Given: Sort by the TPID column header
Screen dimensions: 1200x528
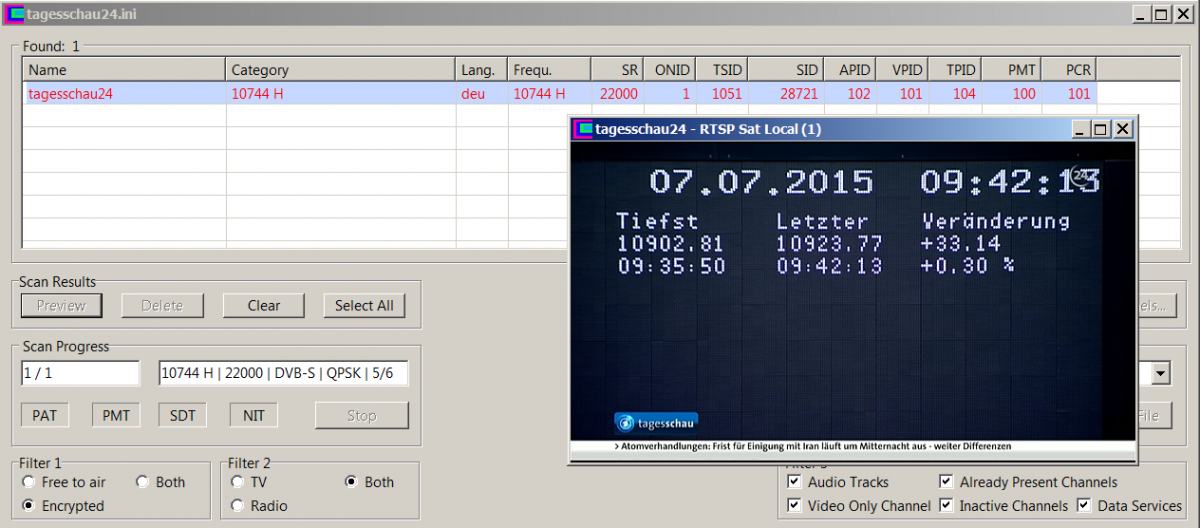Looking at the screenshot, I should click(955, 70).
